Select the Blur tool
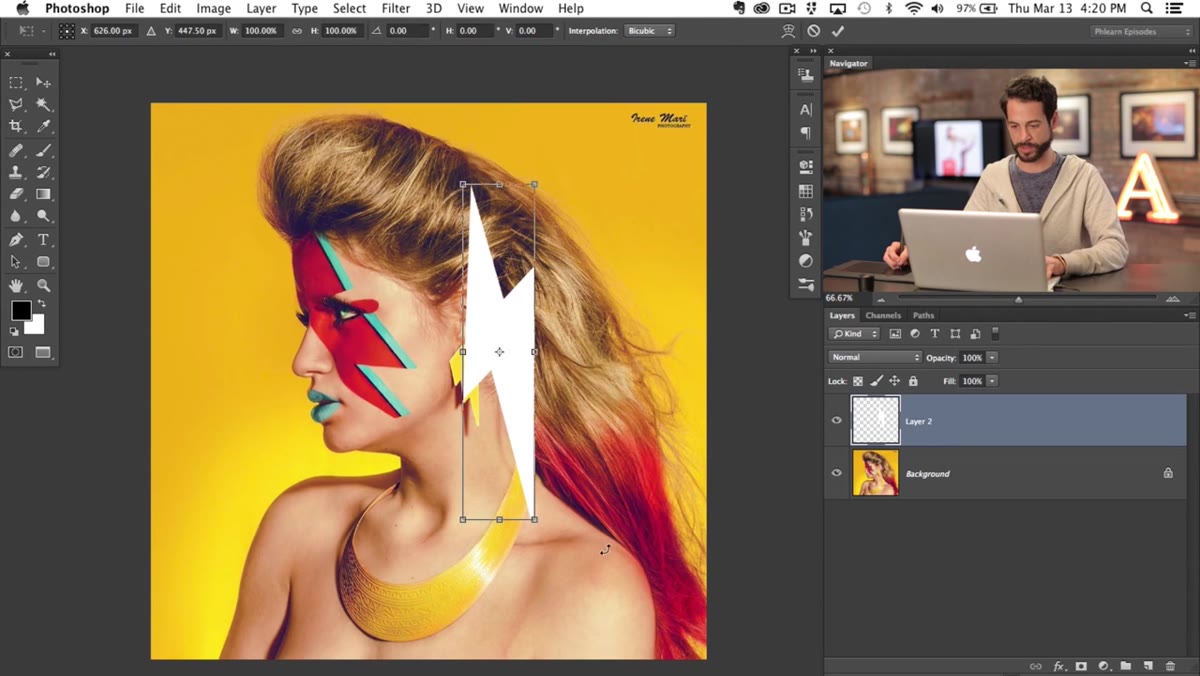This screenshot has height=676, width=1200. pyautogui.click(x=16, y=216)
